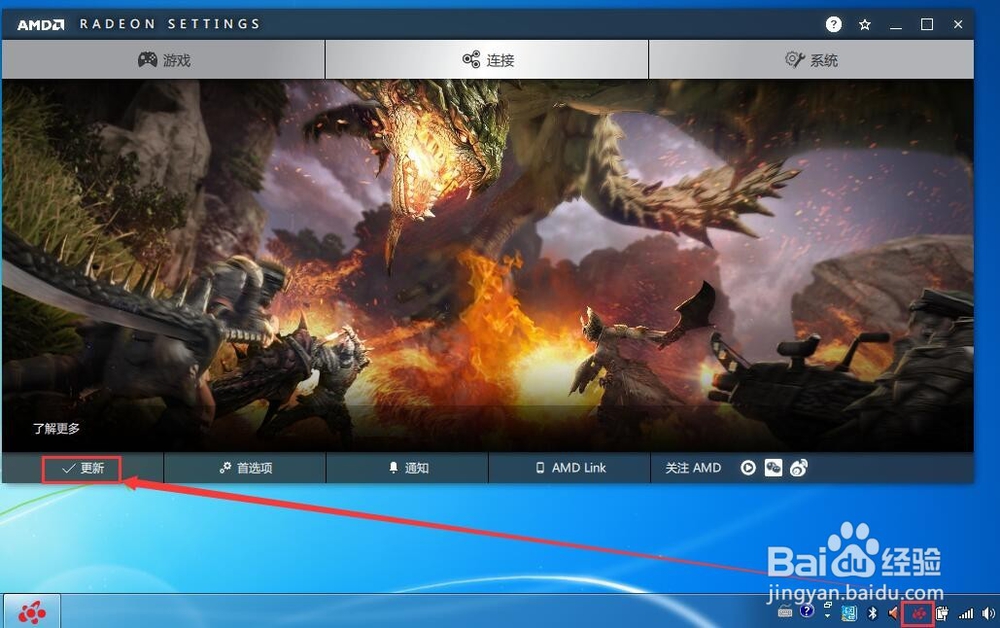Image resolution: width=1000 pixels, height=628 pixels.
Task: Open the AMD Link section
Action: click(x=570, y=468)
